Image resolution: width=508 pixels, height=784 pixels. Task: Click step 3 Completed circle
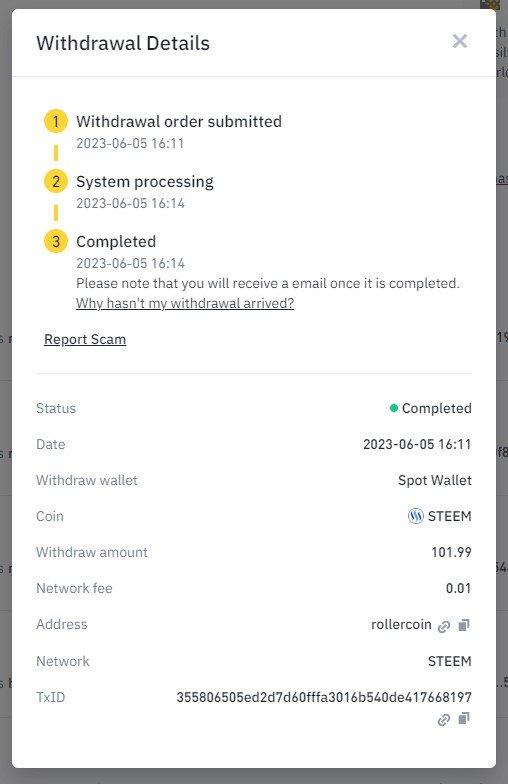click(56, 242)
